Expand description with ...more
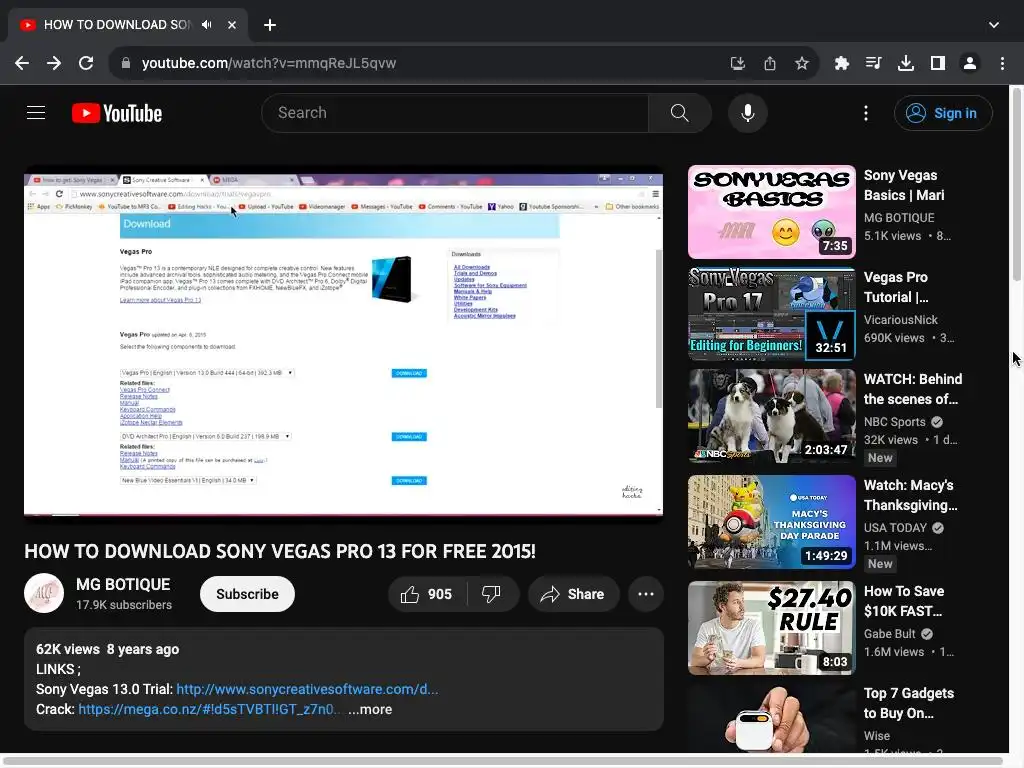The image size is (1024, 768). click(370, 709)
